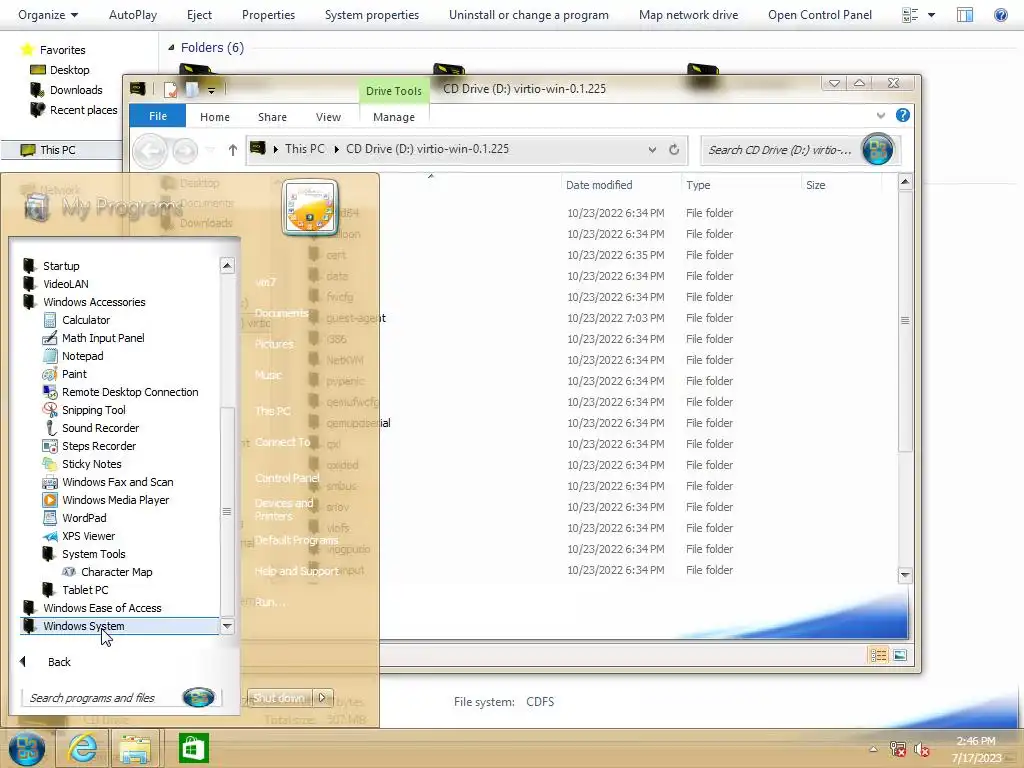Open Windows Store from taskbar

click(193, 748)
